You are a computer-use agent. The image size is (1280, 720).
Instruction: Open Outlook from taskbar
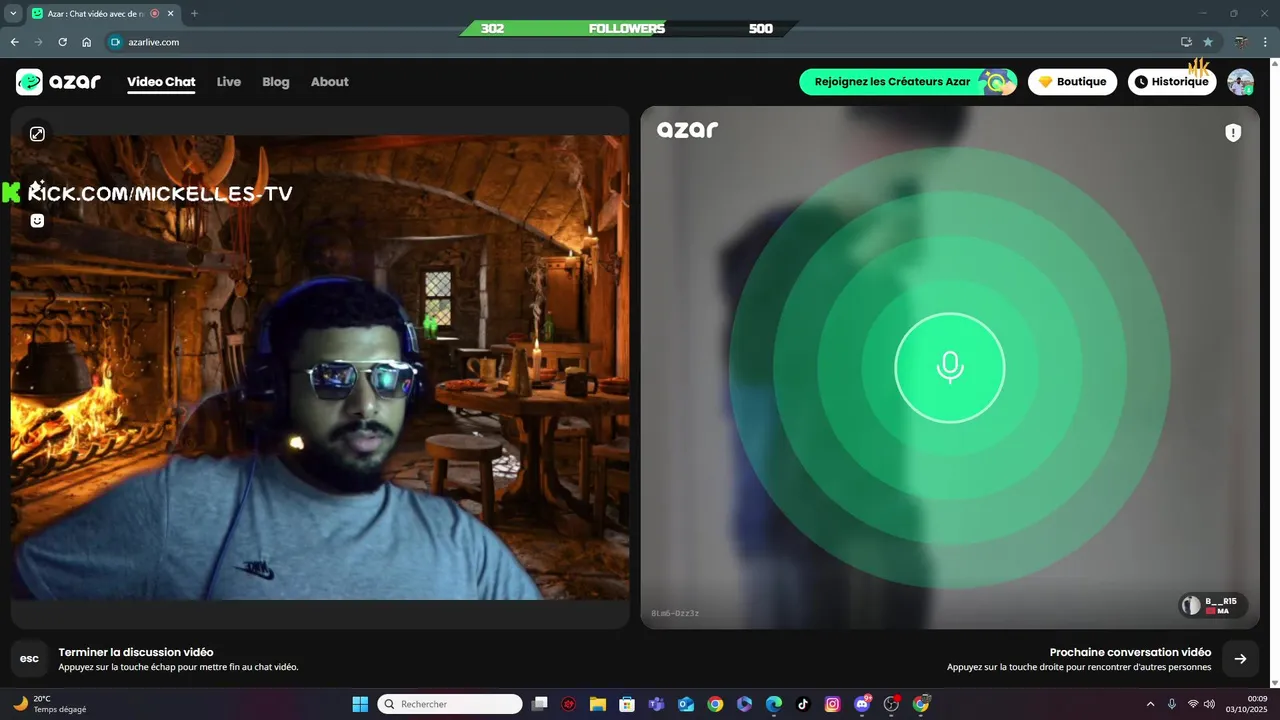pos(686,704)
